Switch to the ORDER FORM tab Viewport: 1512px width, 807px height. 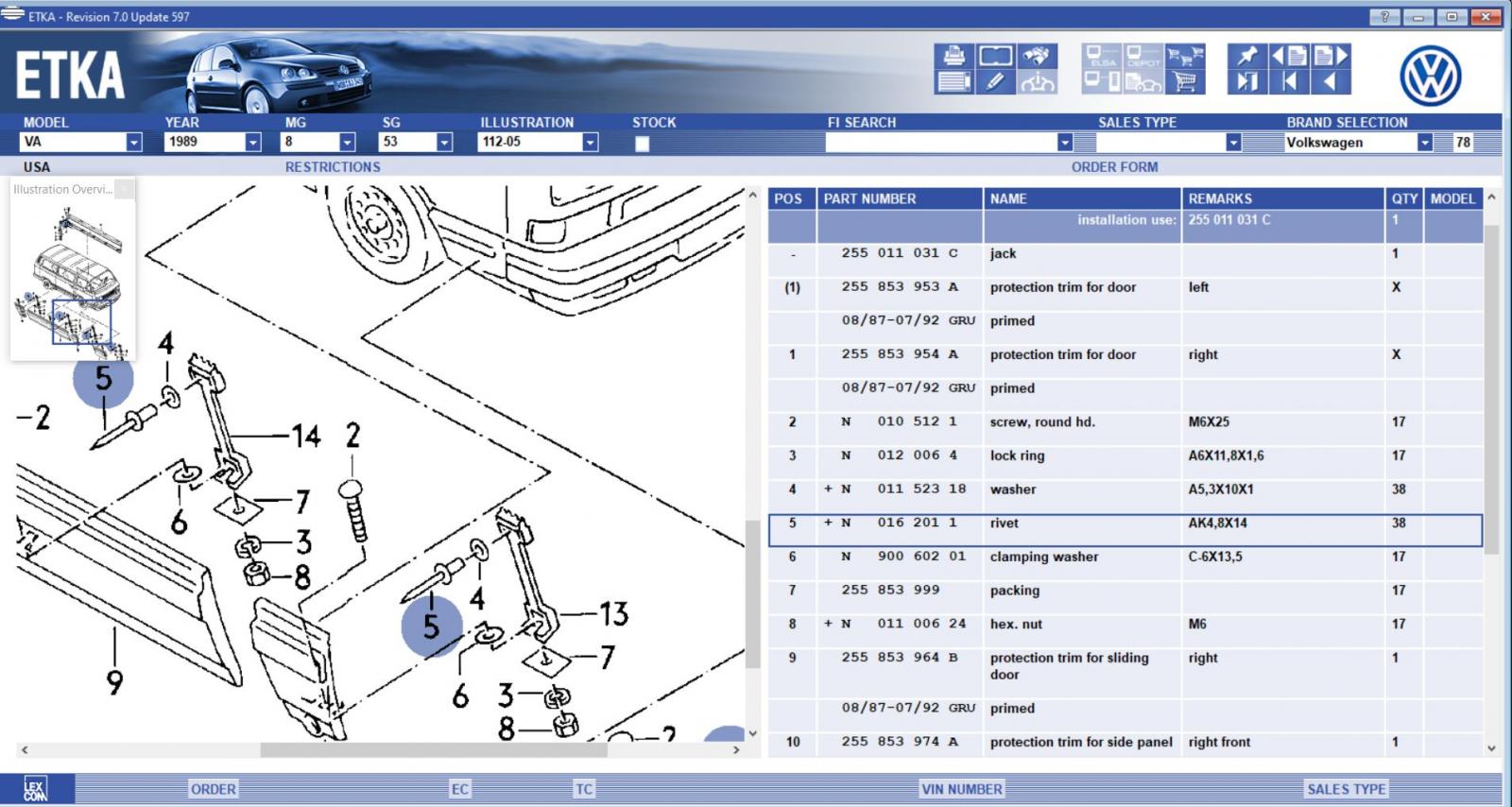pyautogui.click(x=1114, y=167)
